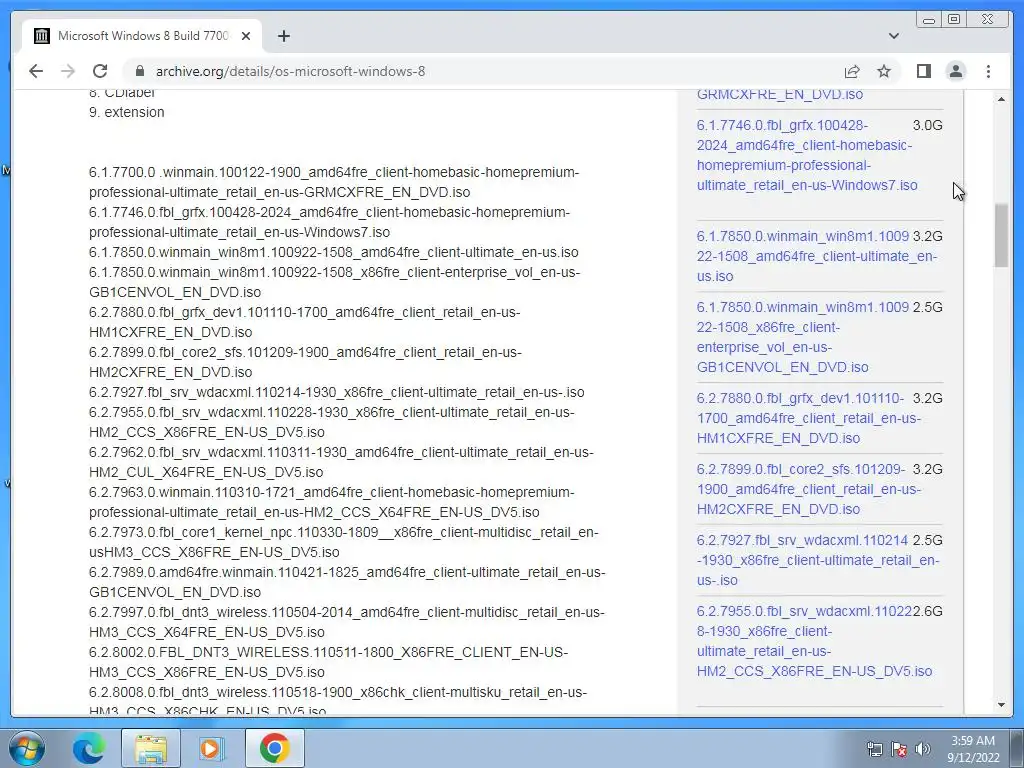Open the Chrome profile menu

coord(955,71)
